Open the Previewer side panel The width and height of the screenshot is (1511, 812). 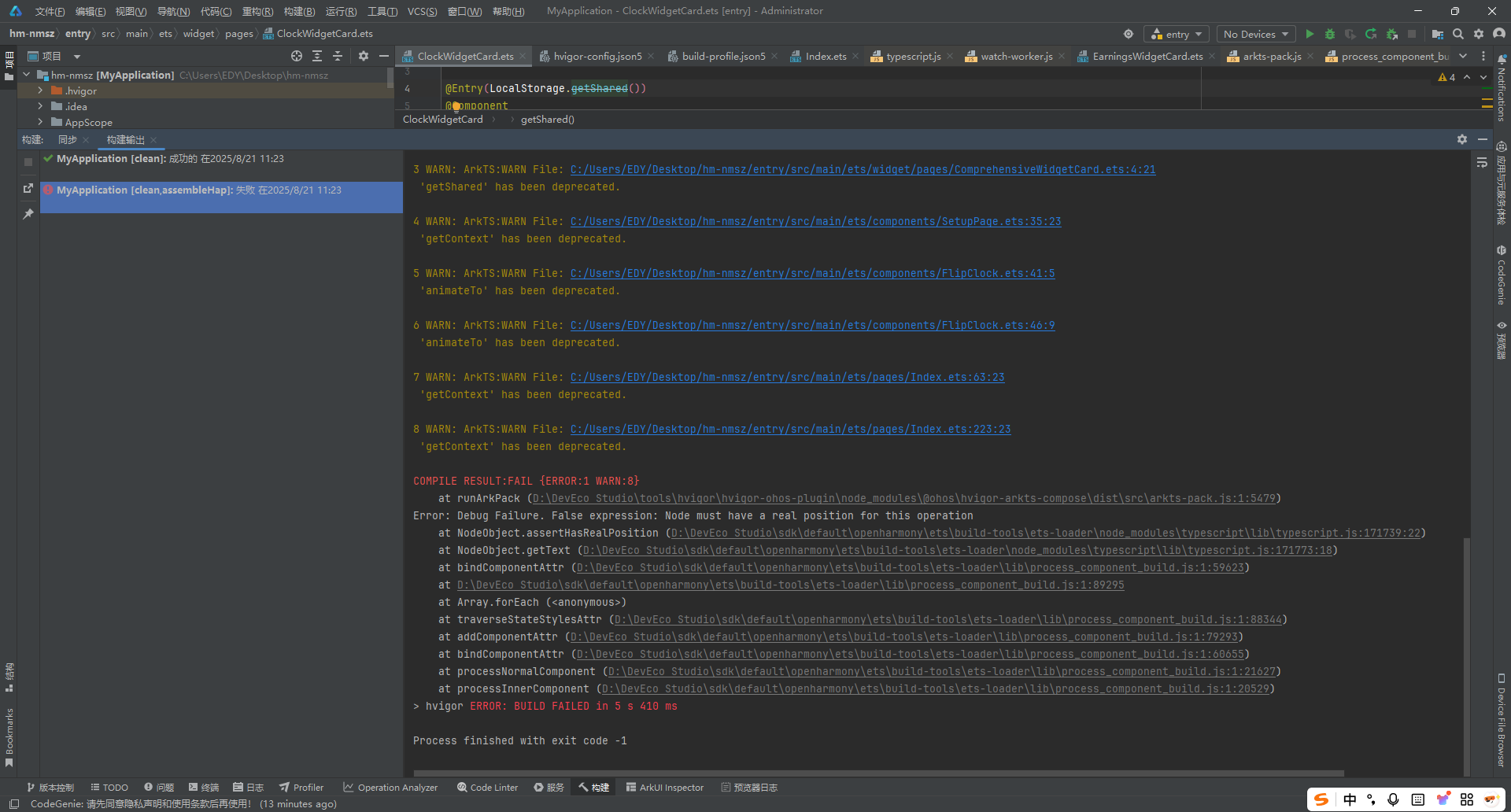coord(1502,340)
